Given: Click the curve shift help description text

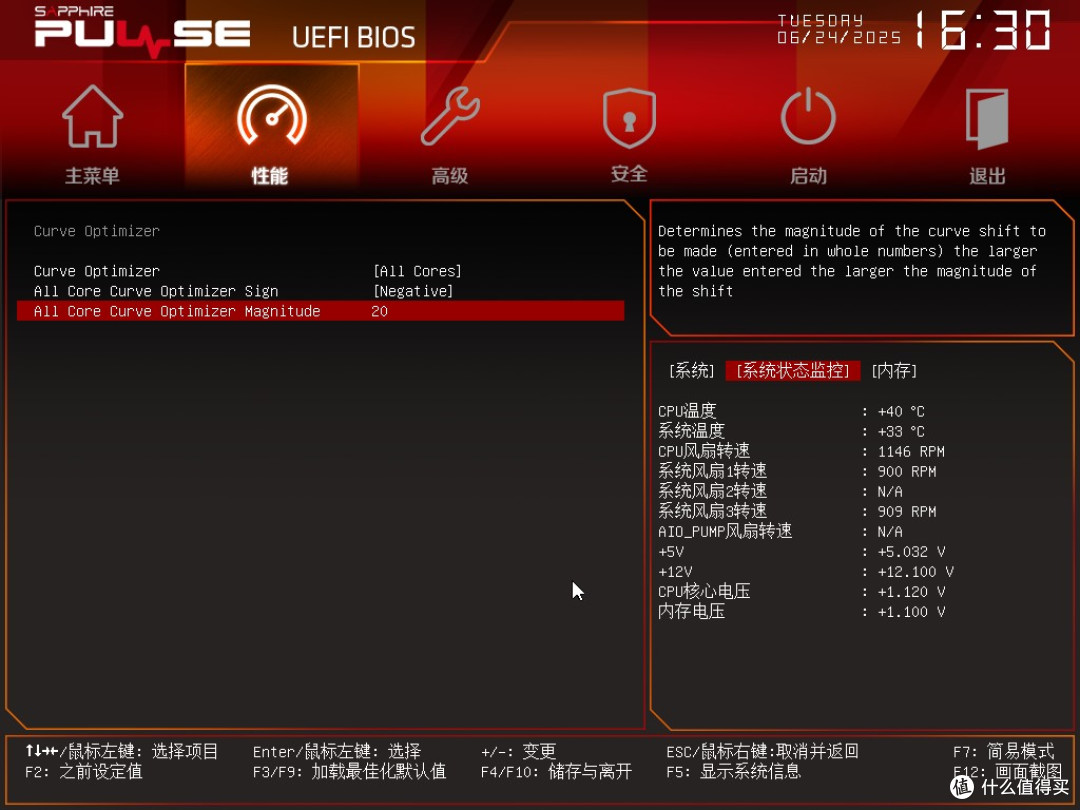Looking at the screenshot, I should (851, 260).
